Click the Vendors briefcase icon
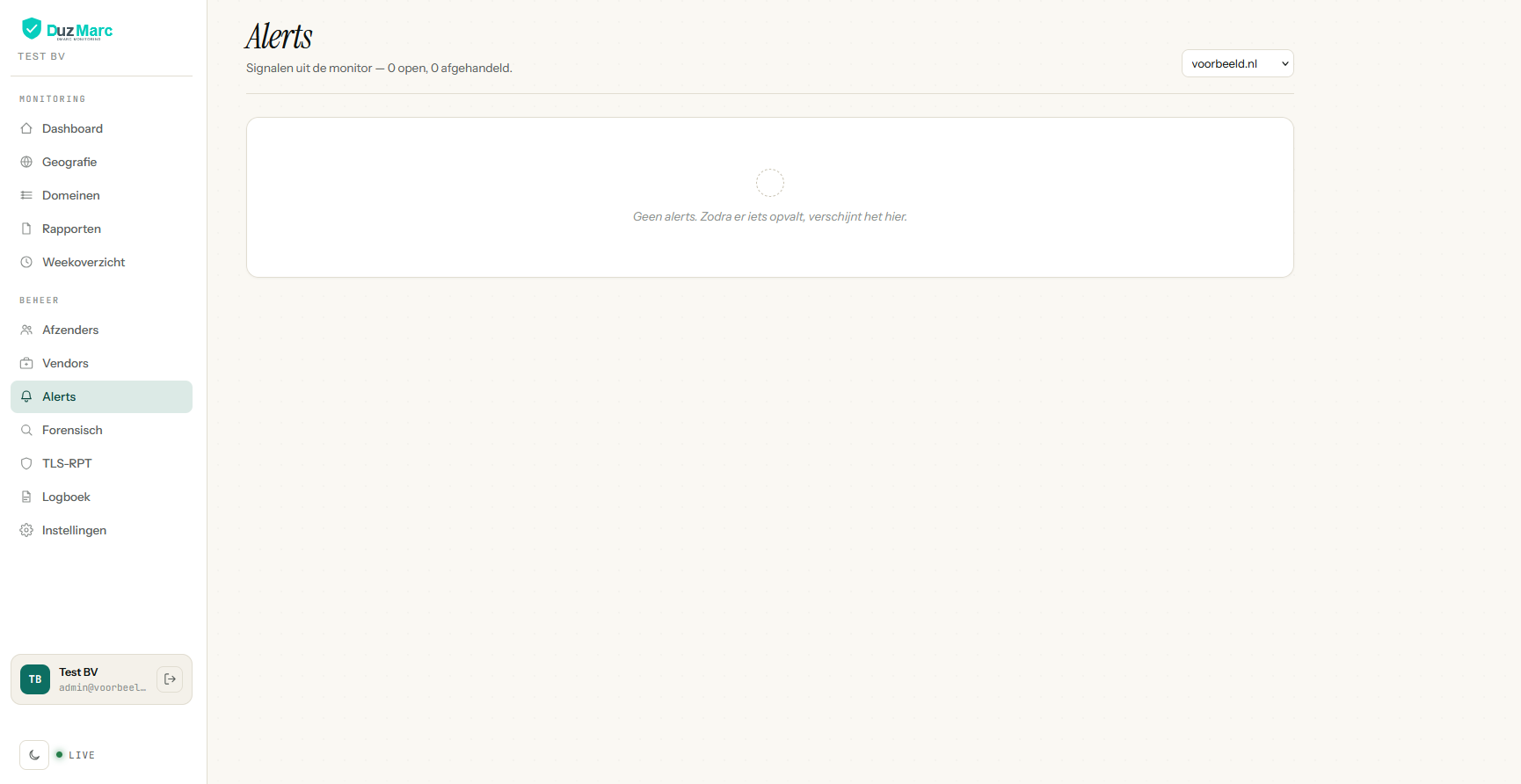 [26, 363]
